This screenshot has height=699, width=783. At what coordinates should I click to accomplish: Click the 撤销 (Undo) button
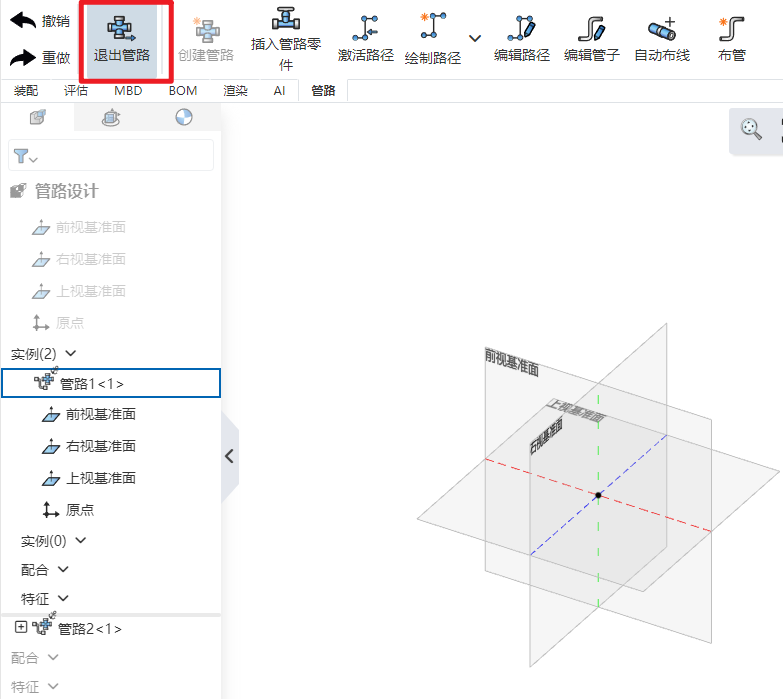(x=40, y=21)
